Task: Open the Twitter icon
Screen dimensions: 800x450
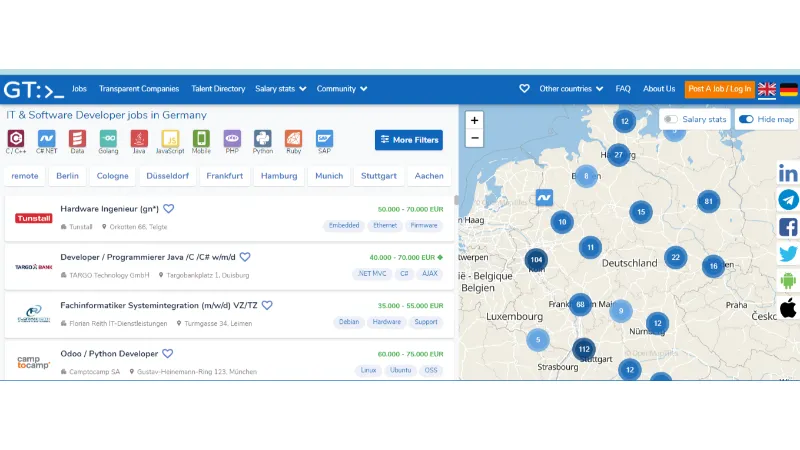Action: tap(788, 254)
